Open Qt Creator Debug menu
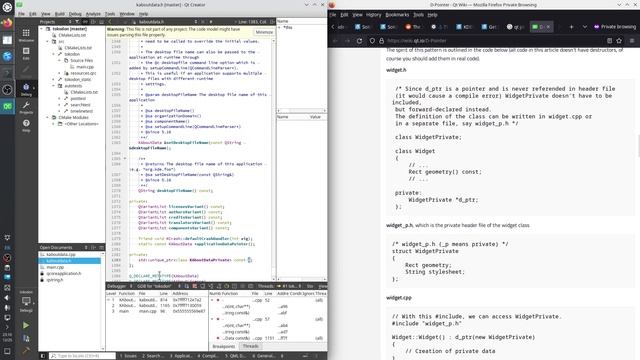 click(75, 14)
